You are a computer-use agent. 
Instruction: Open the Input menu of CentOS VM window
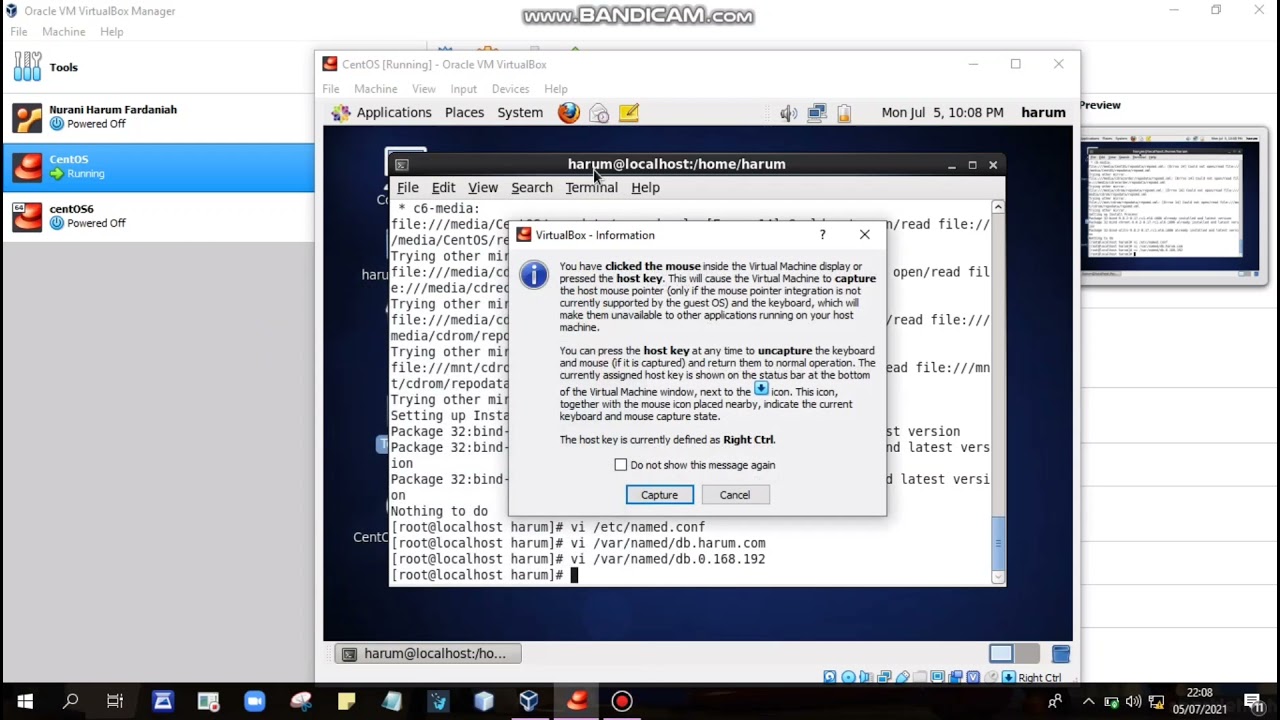pyautogui.click(x=463, y=89)
